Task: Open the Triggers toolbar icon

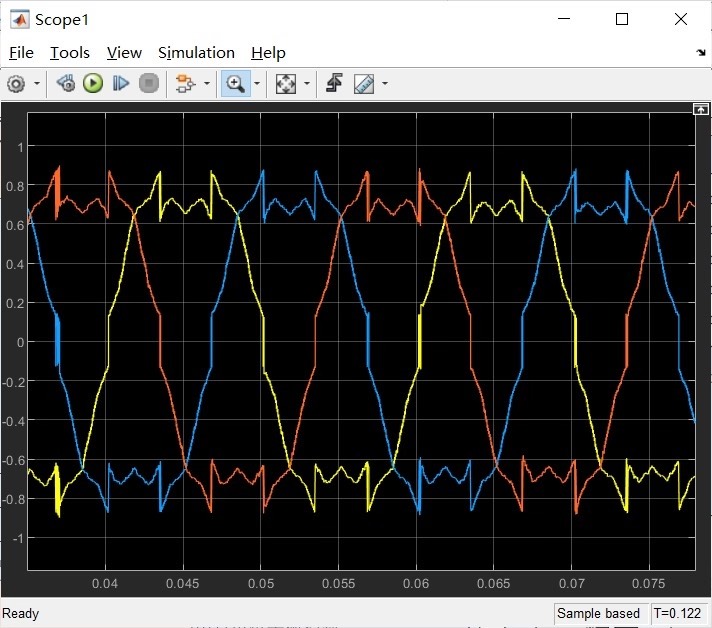Action: click(335, 84)
